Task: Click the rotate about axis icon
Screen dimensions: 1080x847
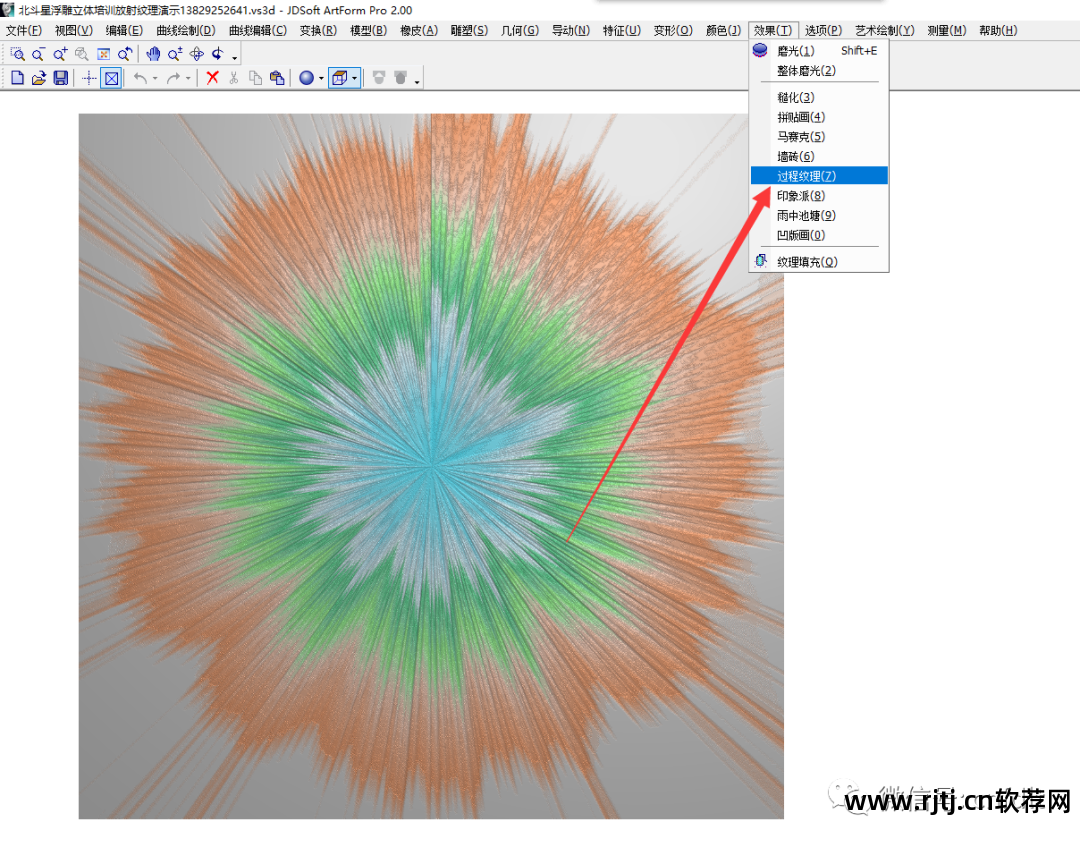Action: click(x=218, y=54)
